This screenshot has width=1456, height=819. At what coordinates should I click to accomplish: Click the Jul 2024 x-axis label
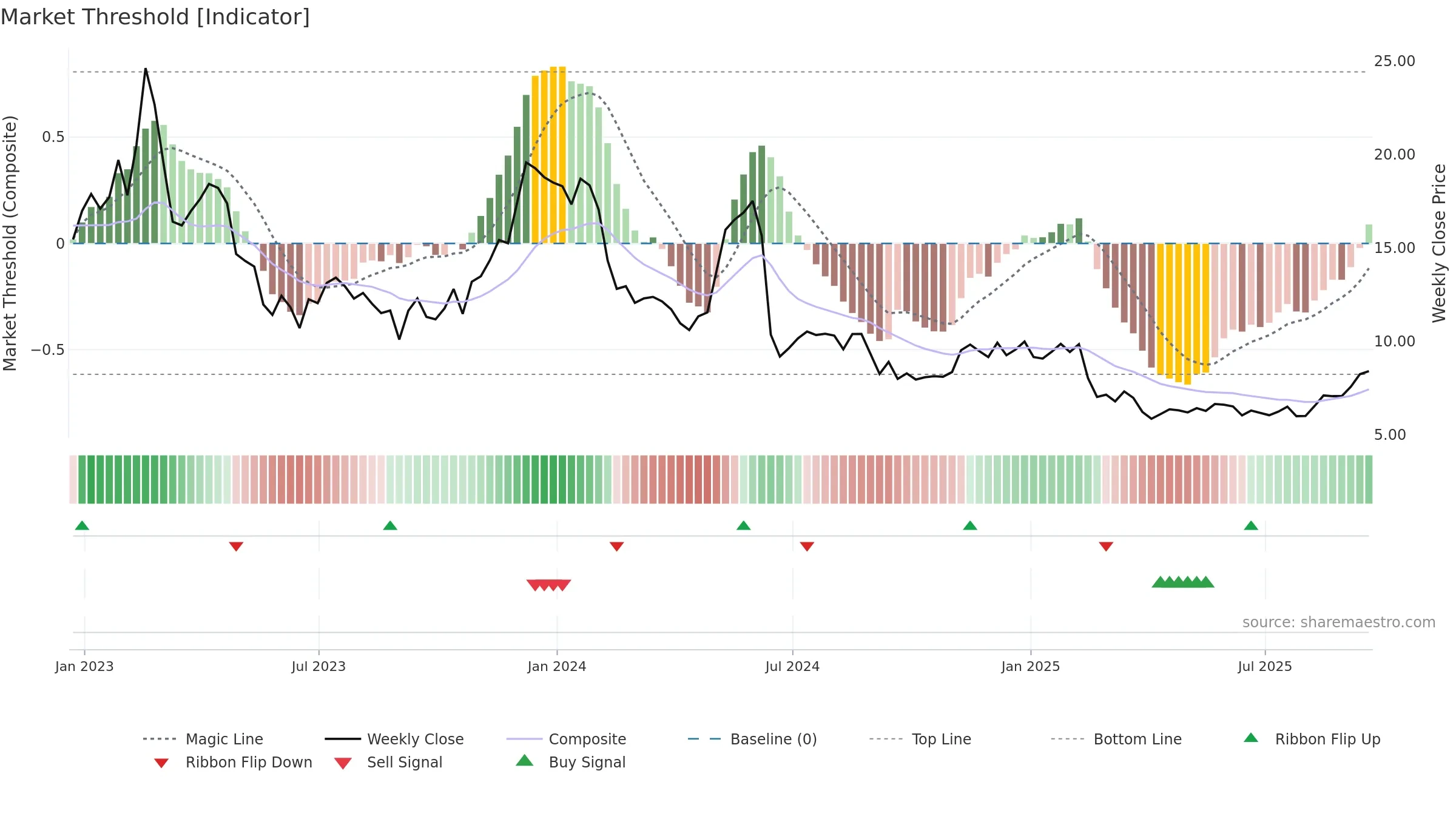coord(792,666)
